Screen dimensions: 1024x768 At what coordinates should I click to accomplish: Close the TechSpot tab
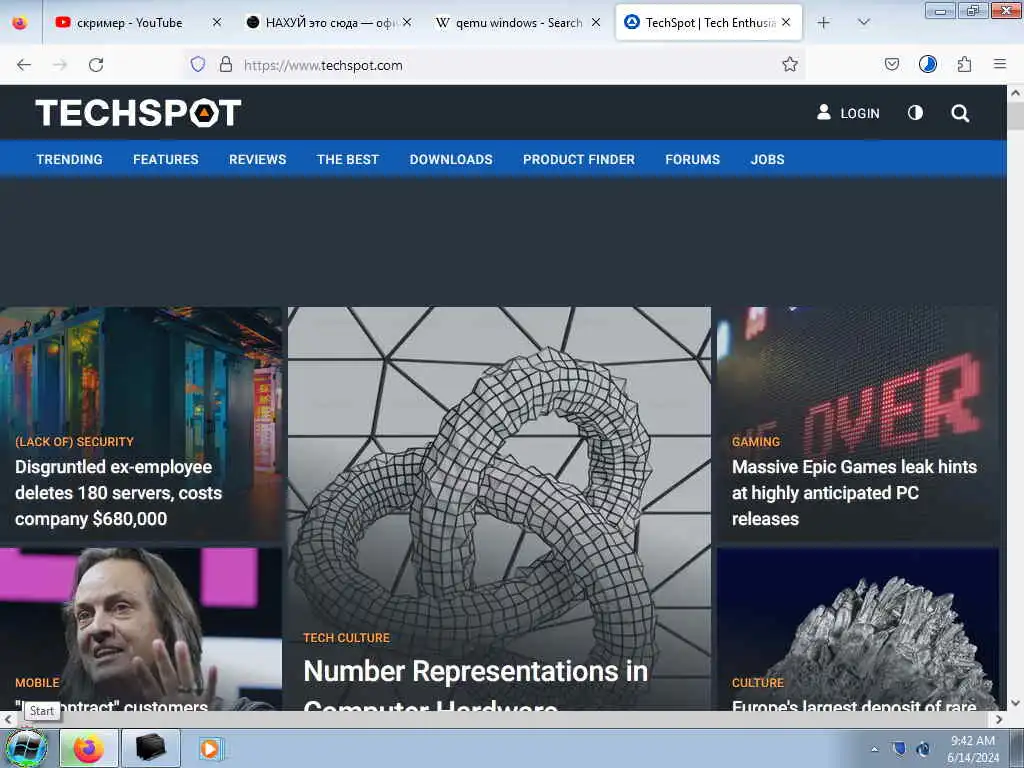click(x=786, y=23)
